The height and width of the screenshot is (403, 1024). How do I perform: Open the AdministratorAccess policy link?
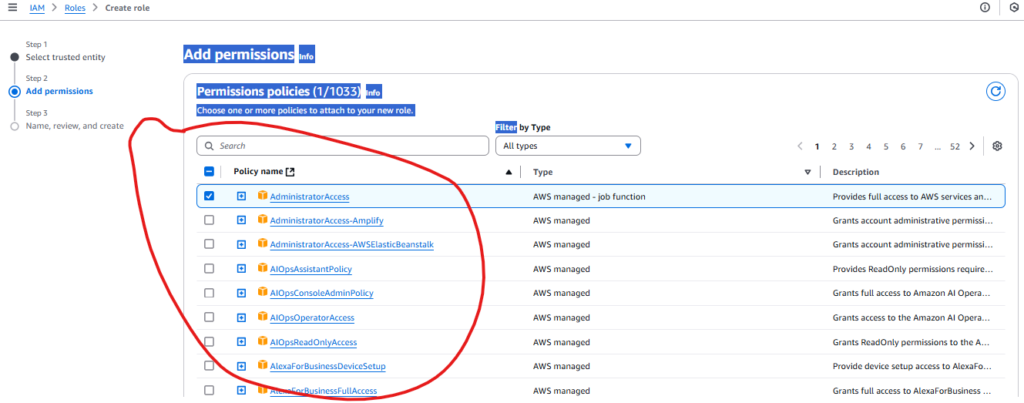point(310,196)
